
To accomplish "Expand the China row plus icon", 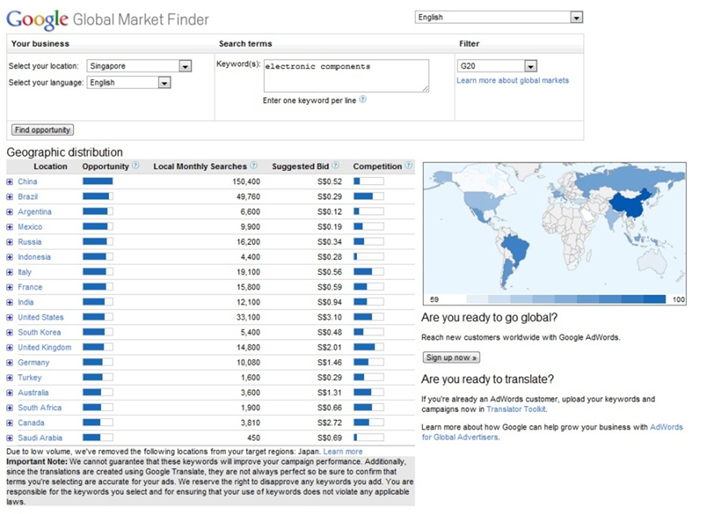I will pos(10,182).
